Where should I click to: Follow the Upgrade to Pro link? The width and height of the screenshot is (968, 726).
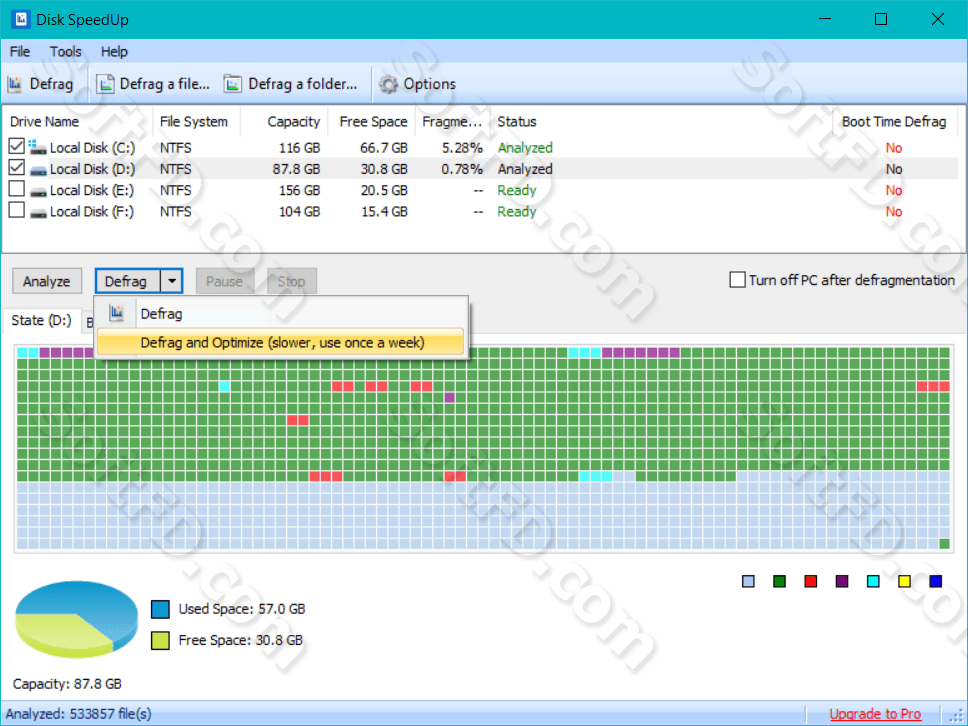pyautogui.click(x=875, y=714)
